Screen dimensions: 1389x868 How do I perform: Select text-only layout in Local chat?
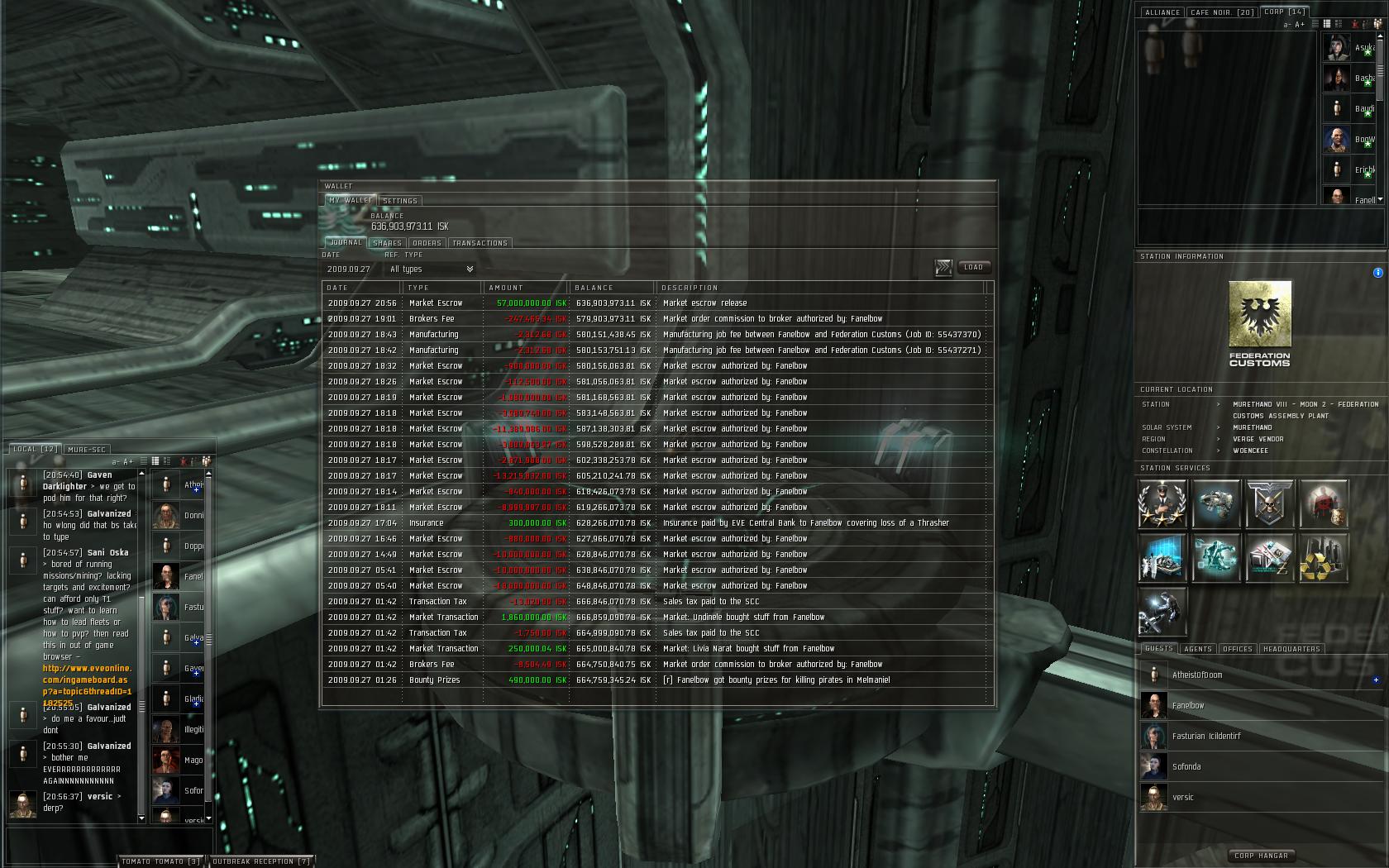pos(144,461)
